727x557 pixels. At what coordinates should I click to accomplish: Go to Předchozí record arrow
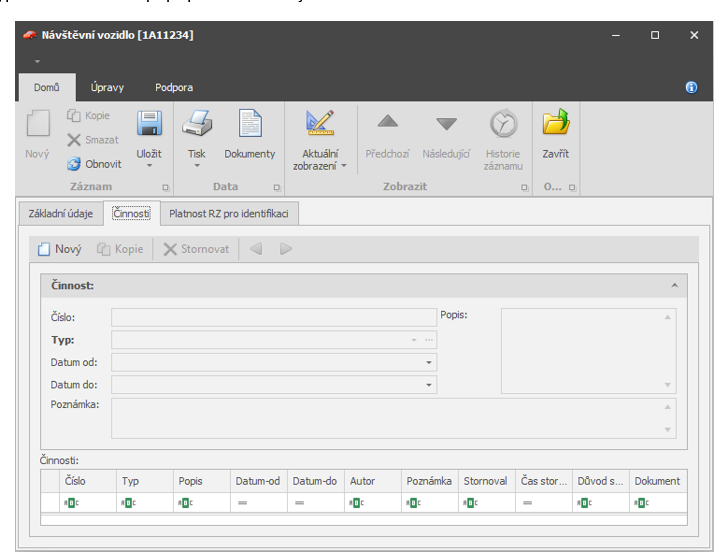[388, 122]
